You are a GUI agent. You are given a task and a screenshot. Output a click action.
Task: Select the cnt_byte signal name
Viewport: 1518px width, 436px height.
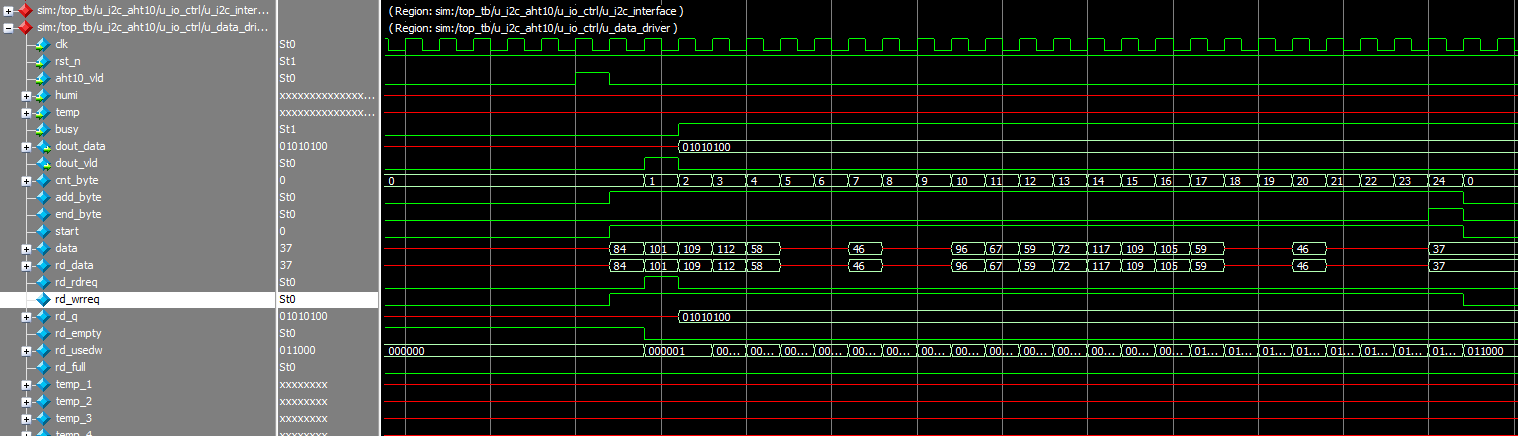point(76,180)
